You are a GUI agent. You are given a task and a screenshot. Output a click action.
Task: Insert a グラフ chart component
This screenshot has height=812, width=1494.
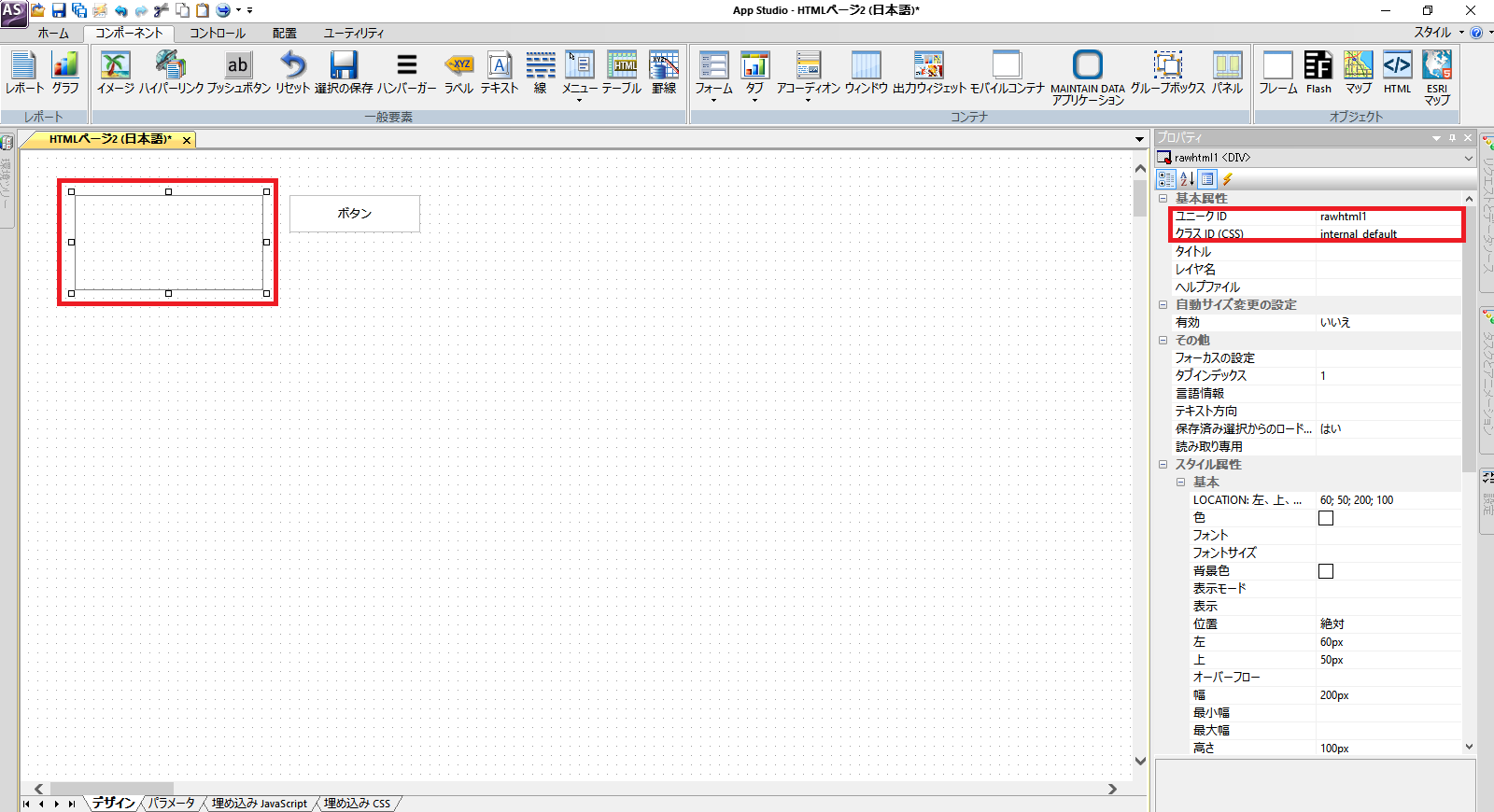pos(65,73)
